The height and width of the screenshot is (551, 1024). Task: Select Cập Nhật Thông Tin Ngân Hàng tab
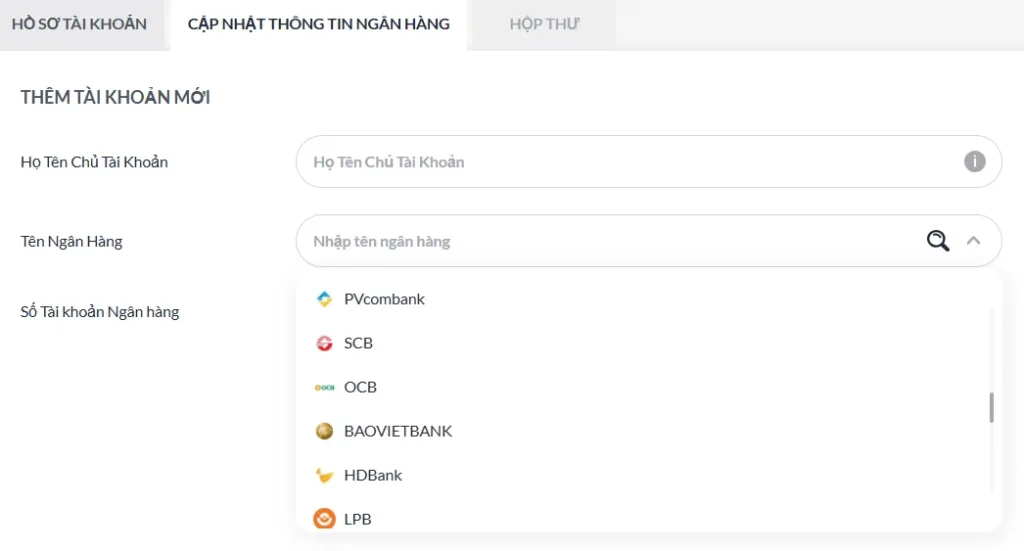click(x=319, y=24)
